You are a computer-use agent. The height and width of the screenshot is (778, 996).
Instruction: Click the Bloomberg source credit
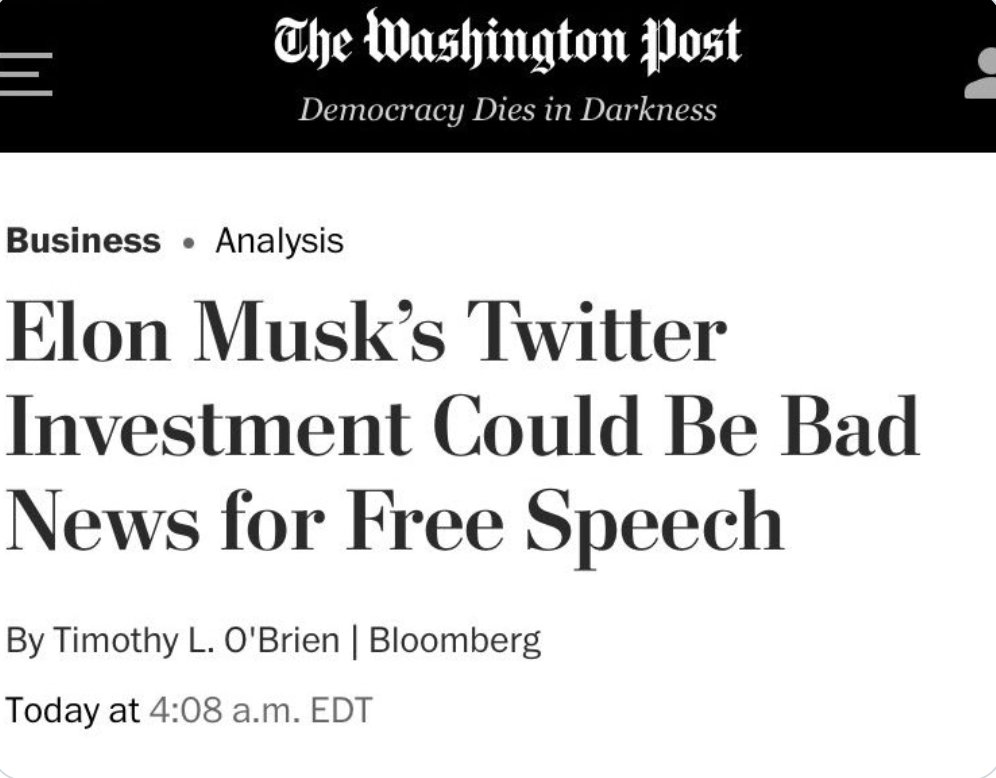(455, 641)
